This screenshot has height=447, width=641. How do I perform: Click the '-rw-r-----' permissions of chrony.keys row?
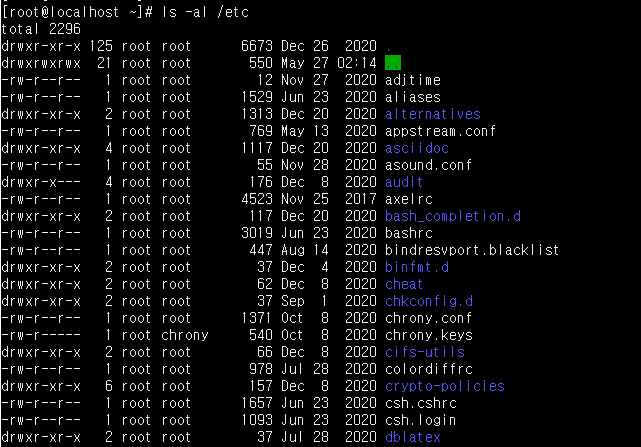[x=41, y=335]
